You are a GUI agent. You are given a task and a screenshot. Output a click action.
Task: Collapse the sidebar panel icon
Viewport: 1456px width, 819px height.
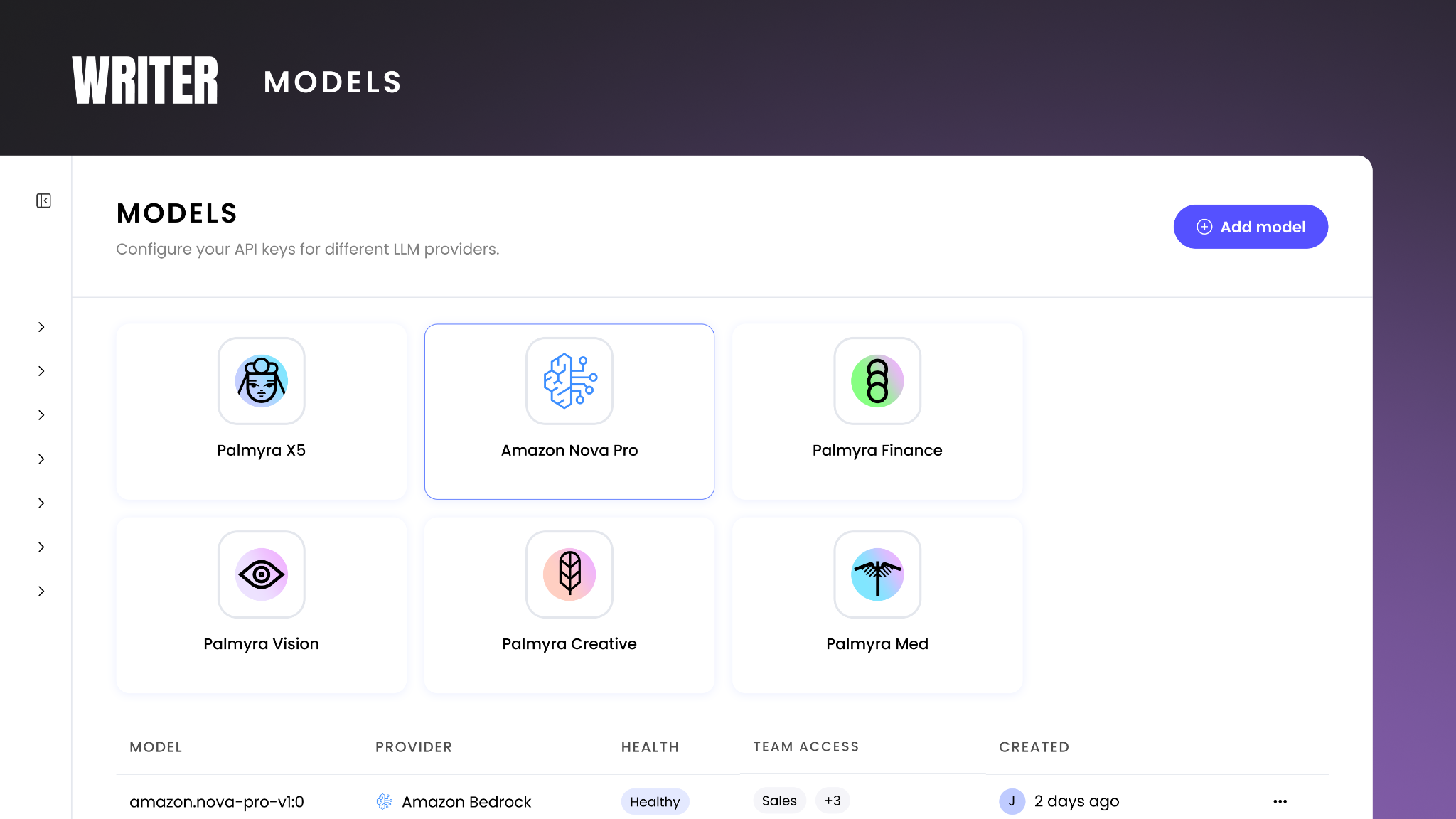click(43, 200)
